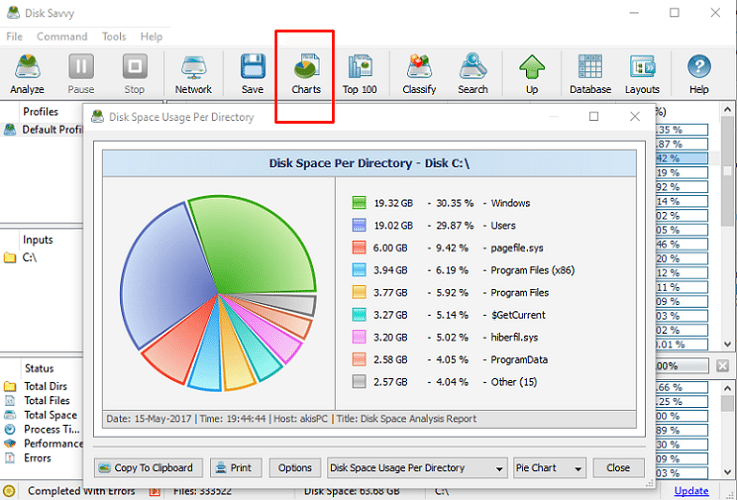Click the gray Other (15) legend swatch

point(359,382)
